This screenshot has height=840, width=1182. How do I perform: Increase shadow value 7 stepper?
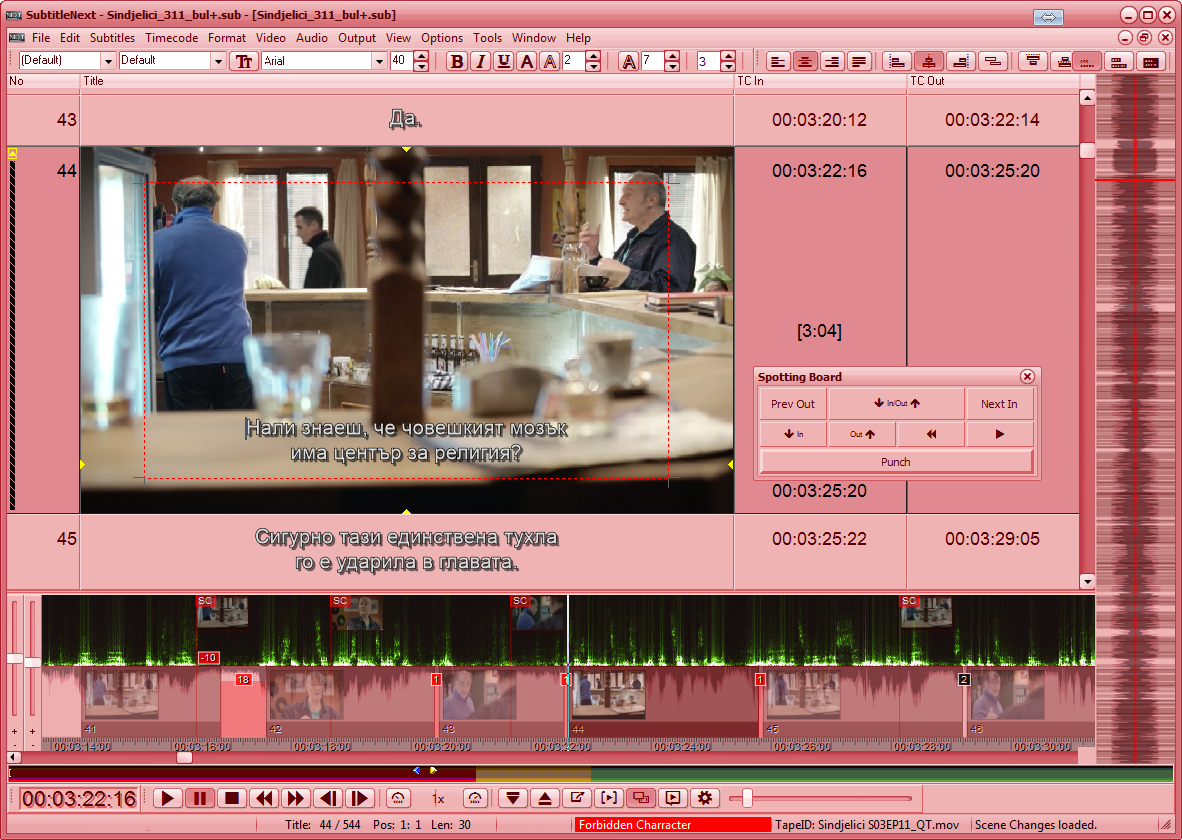click(x=672, y=57)
